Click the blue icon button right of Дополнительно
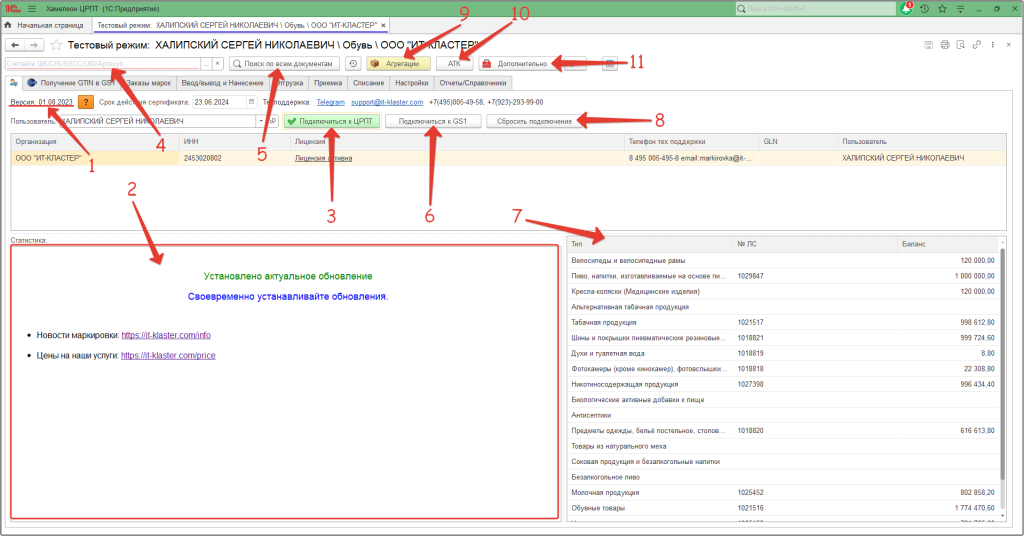 pos(609,63)
